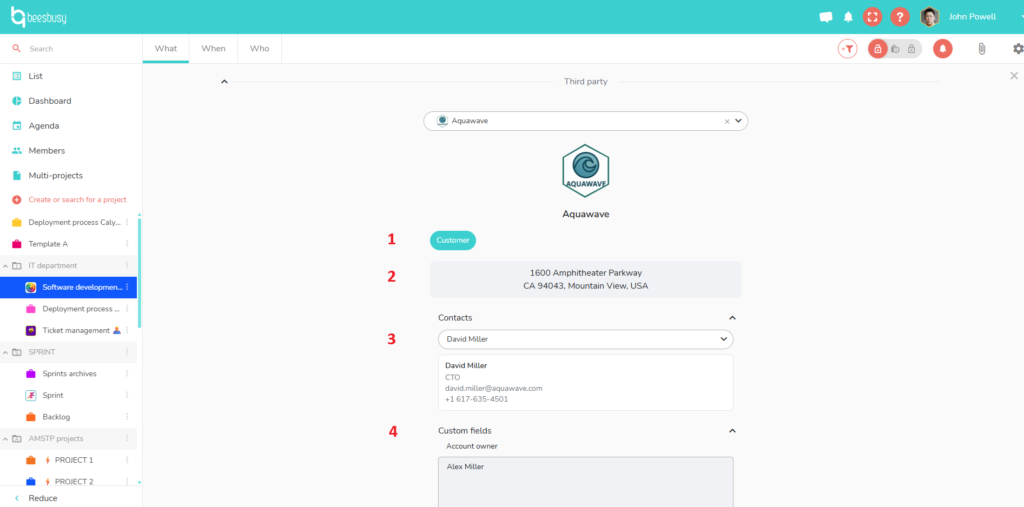This screenshot has height=507, width=1024.
Task: Click the Software development project pie icon
Action: coord(31,287)
